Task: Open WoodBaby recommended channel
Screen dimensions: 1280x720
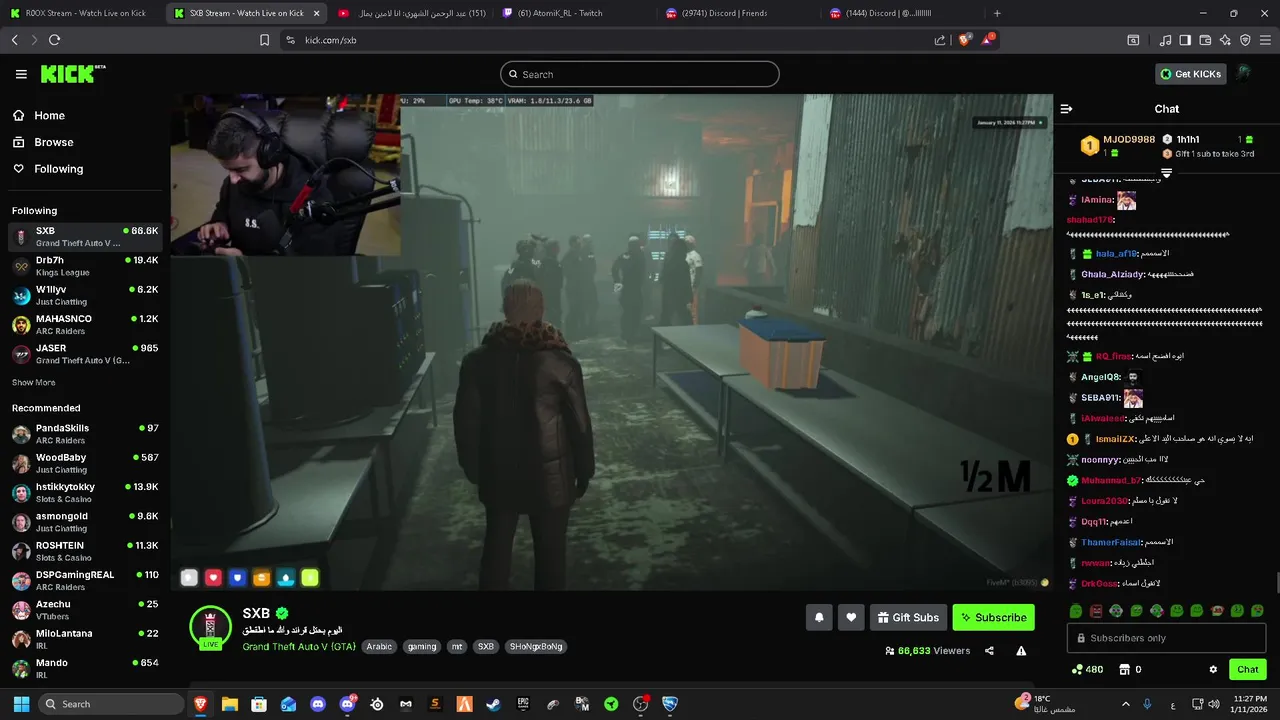Action: (84, 463)
